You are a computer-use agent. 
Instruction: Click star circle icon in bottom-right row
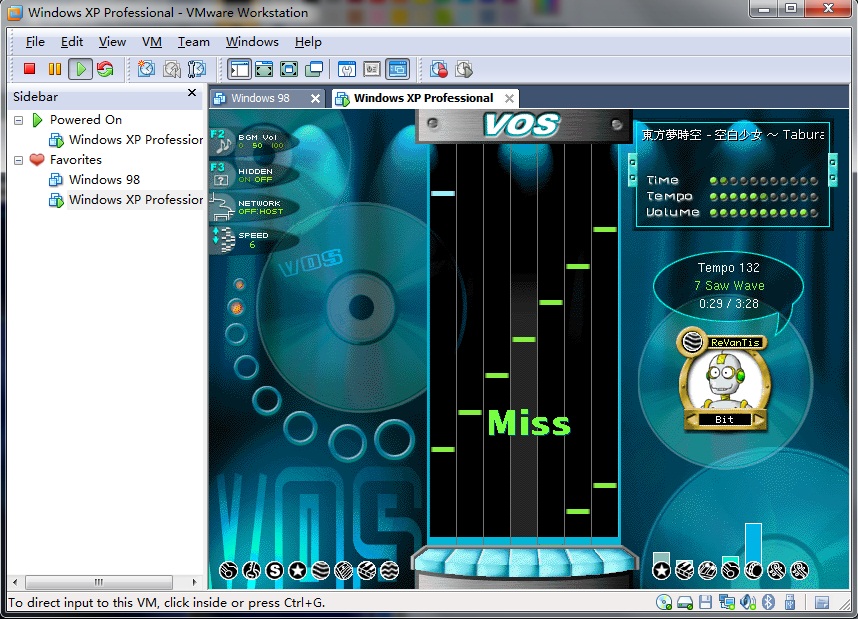click(x=662, y=571)
